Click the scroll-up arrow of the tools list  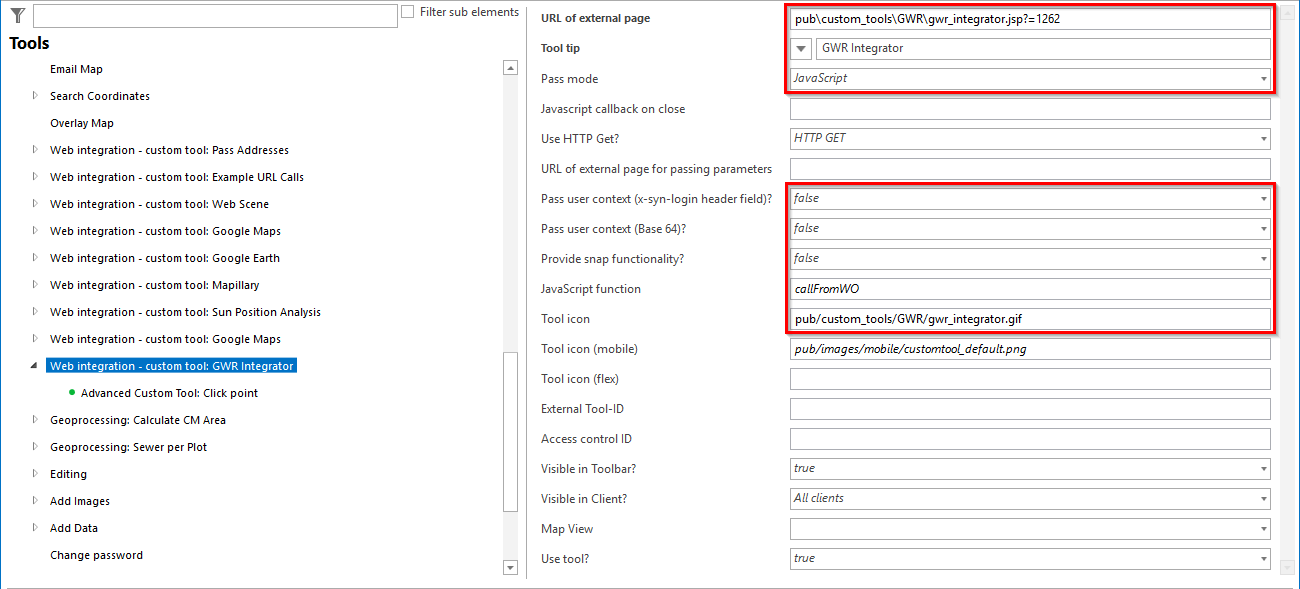(510, 67)
